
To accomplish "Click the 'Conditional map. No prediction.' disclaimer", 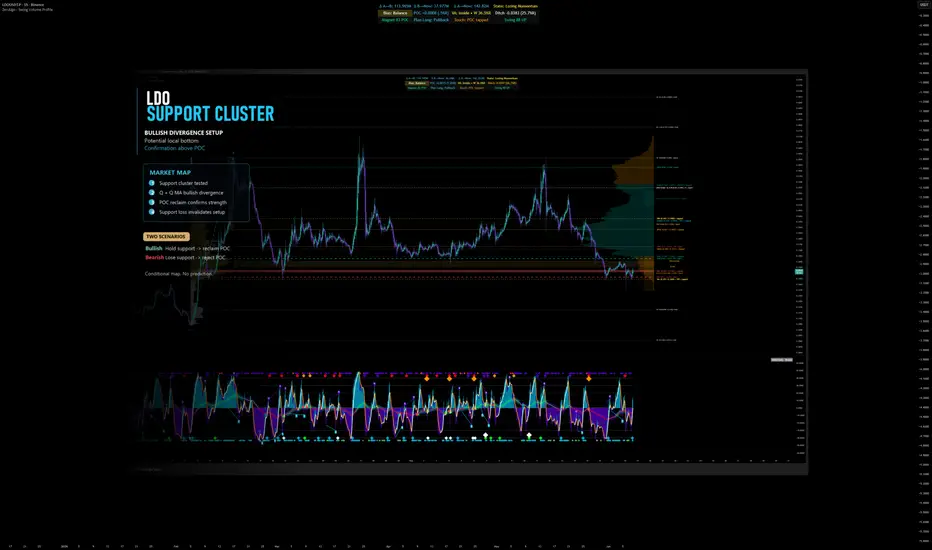I will pyautogui.click(x=178, y=274).
